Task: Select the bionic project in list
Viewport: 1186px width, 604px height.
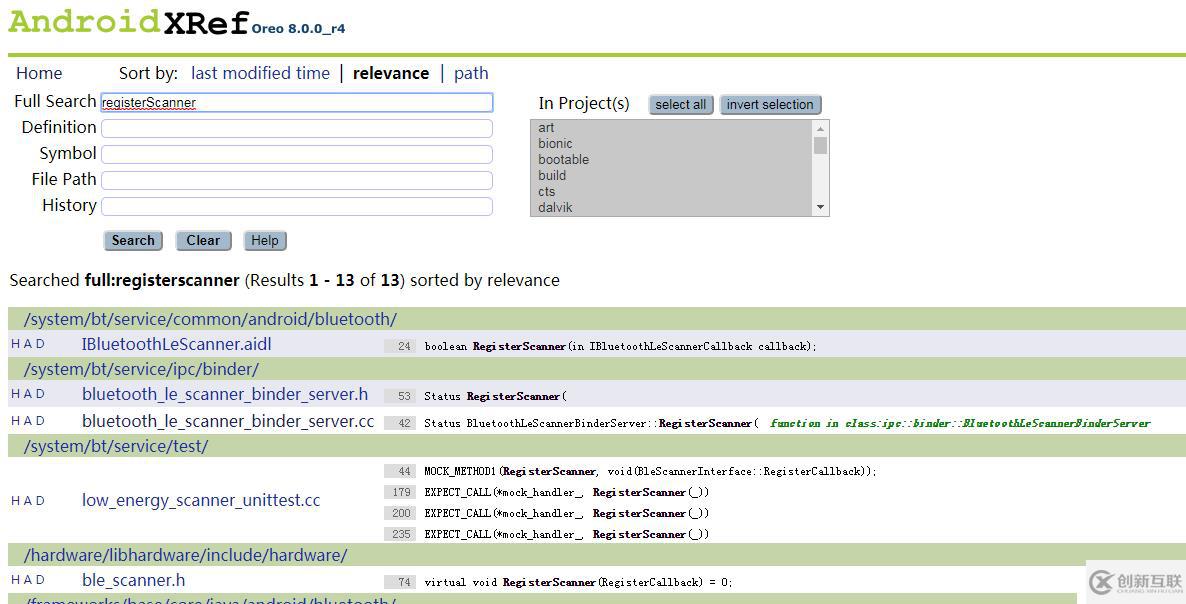Action: [555, 144]
